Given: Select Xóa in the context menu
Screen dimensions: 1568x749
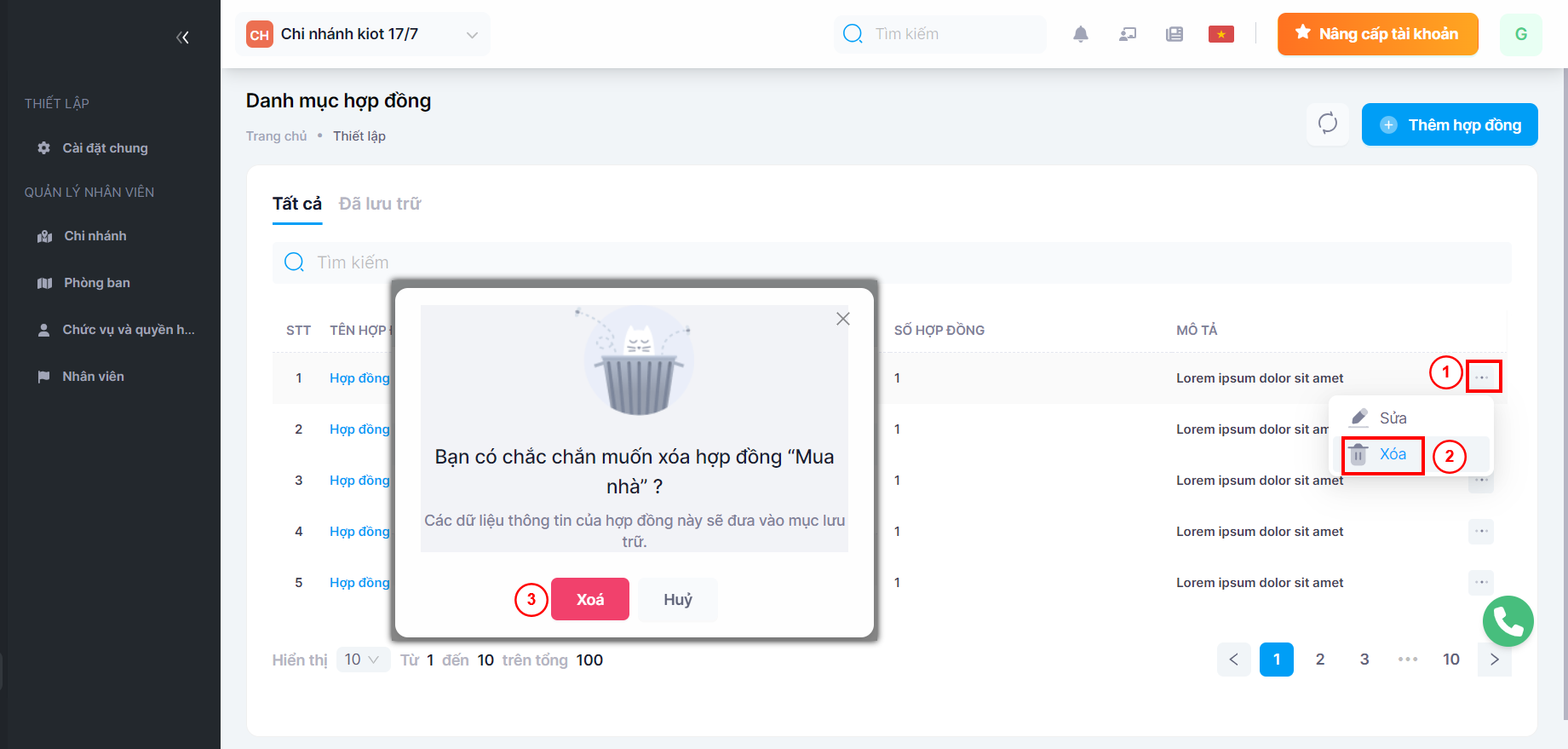Looking at the screenshot, I should tap(1392, 454).
